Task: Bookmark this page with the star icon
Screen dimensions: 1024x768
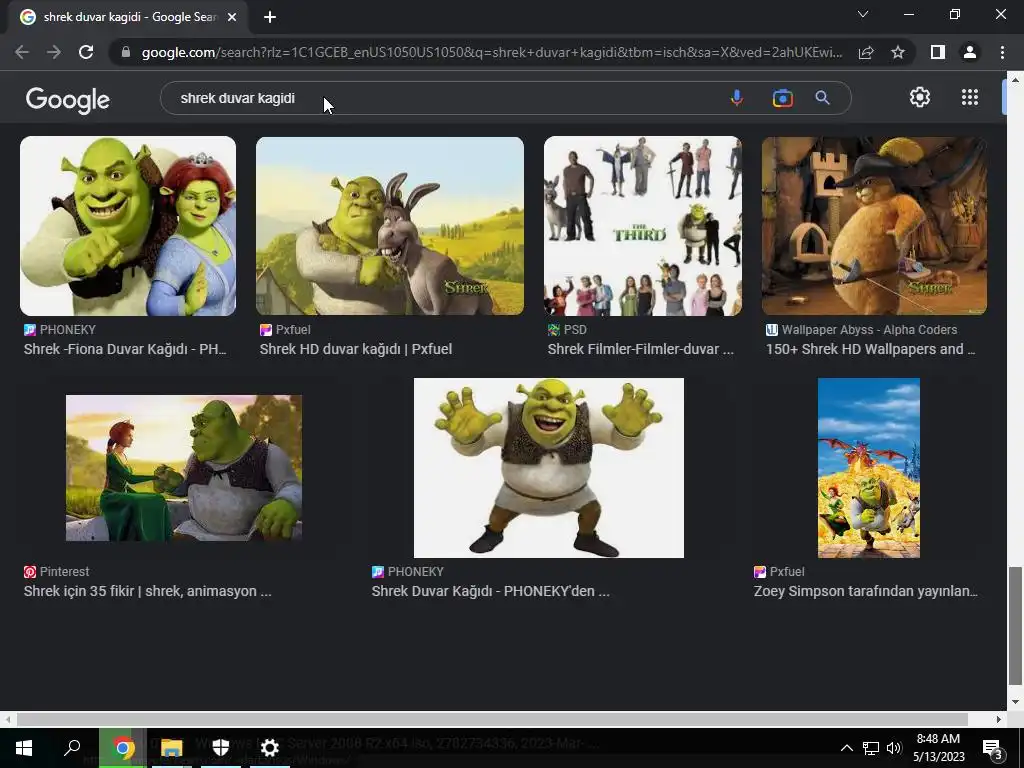Action: [x=898, y=52]
